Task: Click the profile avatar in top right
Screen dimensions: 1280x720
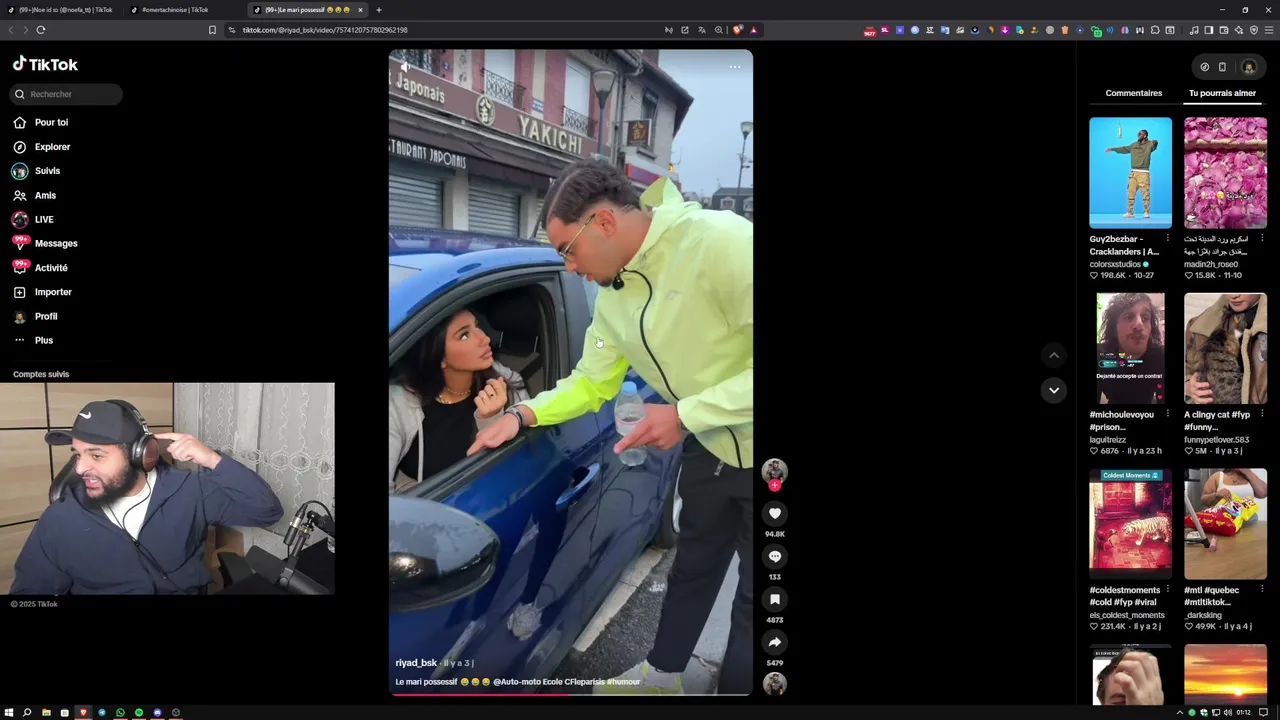Action: 1248,67
